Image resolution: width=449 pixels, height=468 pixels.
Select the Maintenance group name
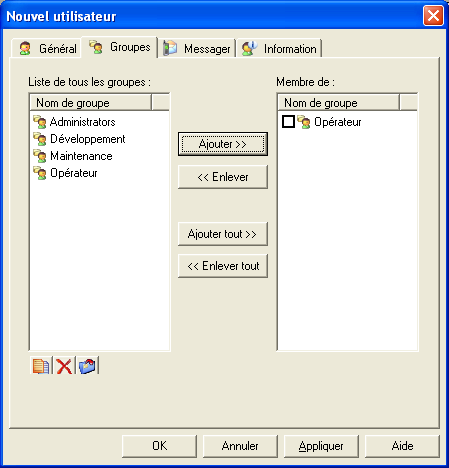tap(81, 156)
